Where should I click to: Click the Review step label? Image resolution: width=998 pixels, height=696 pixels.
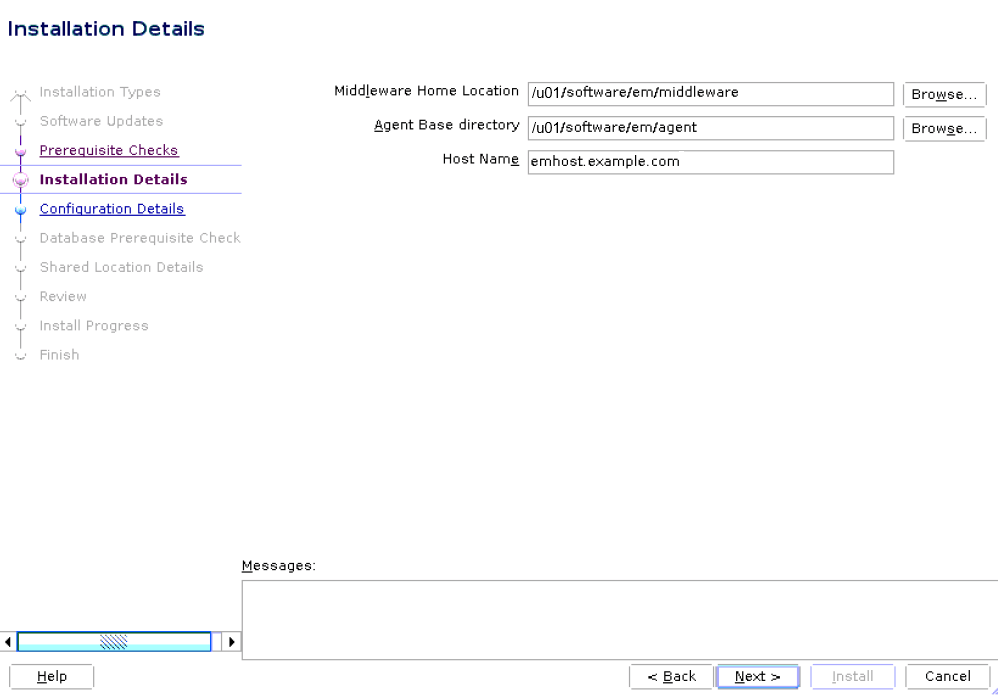pos(63,296)
